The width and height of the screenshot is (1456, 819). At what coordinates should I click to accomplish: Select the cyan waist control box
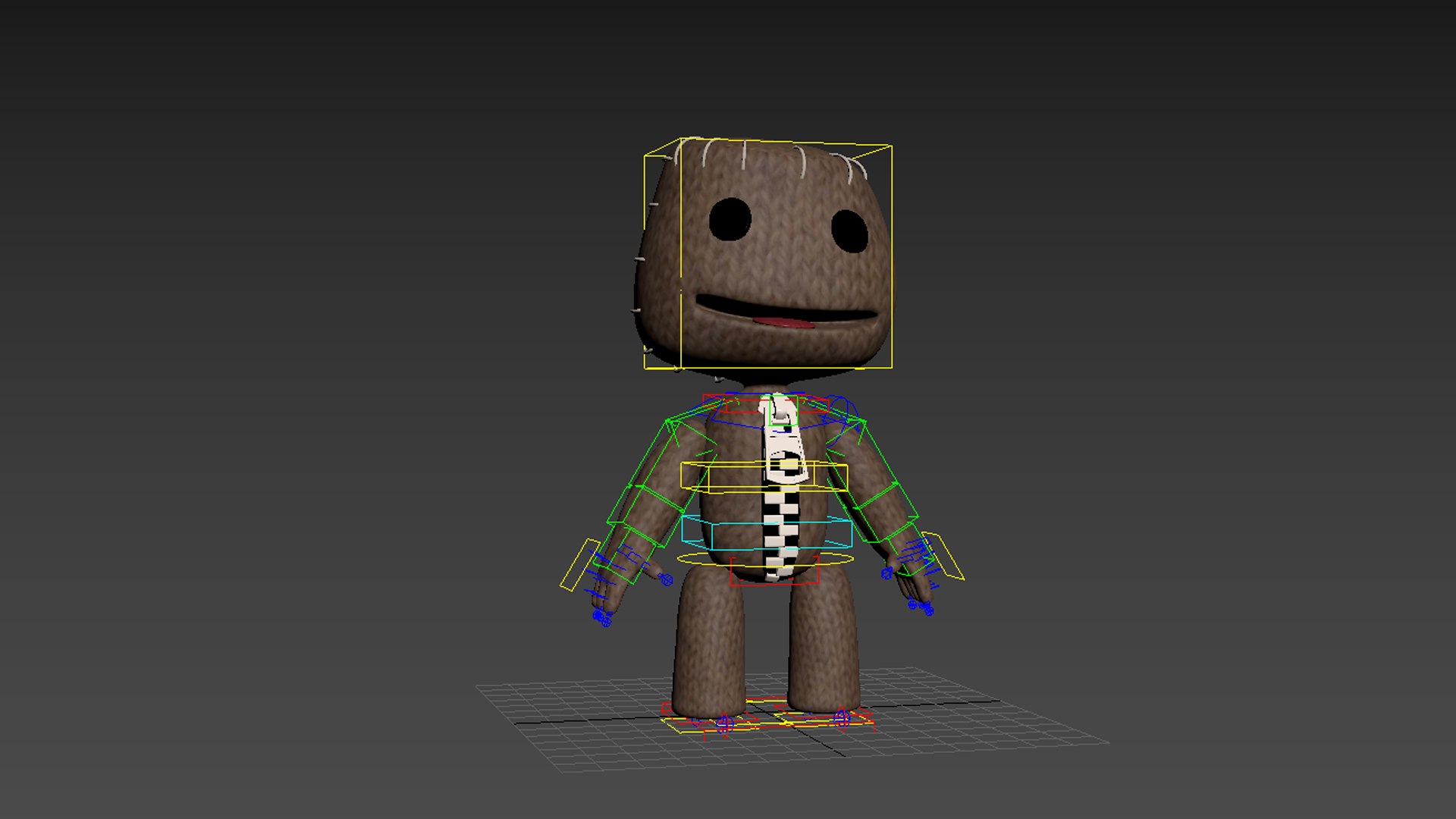[x=766, y=532]
